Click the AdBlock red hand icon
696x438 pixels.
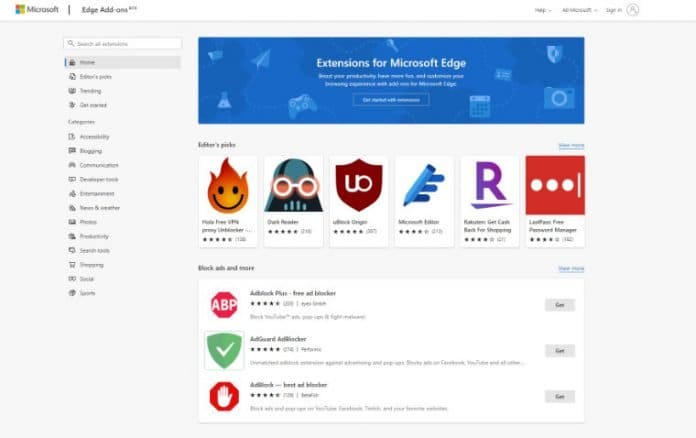click(224, 397)
